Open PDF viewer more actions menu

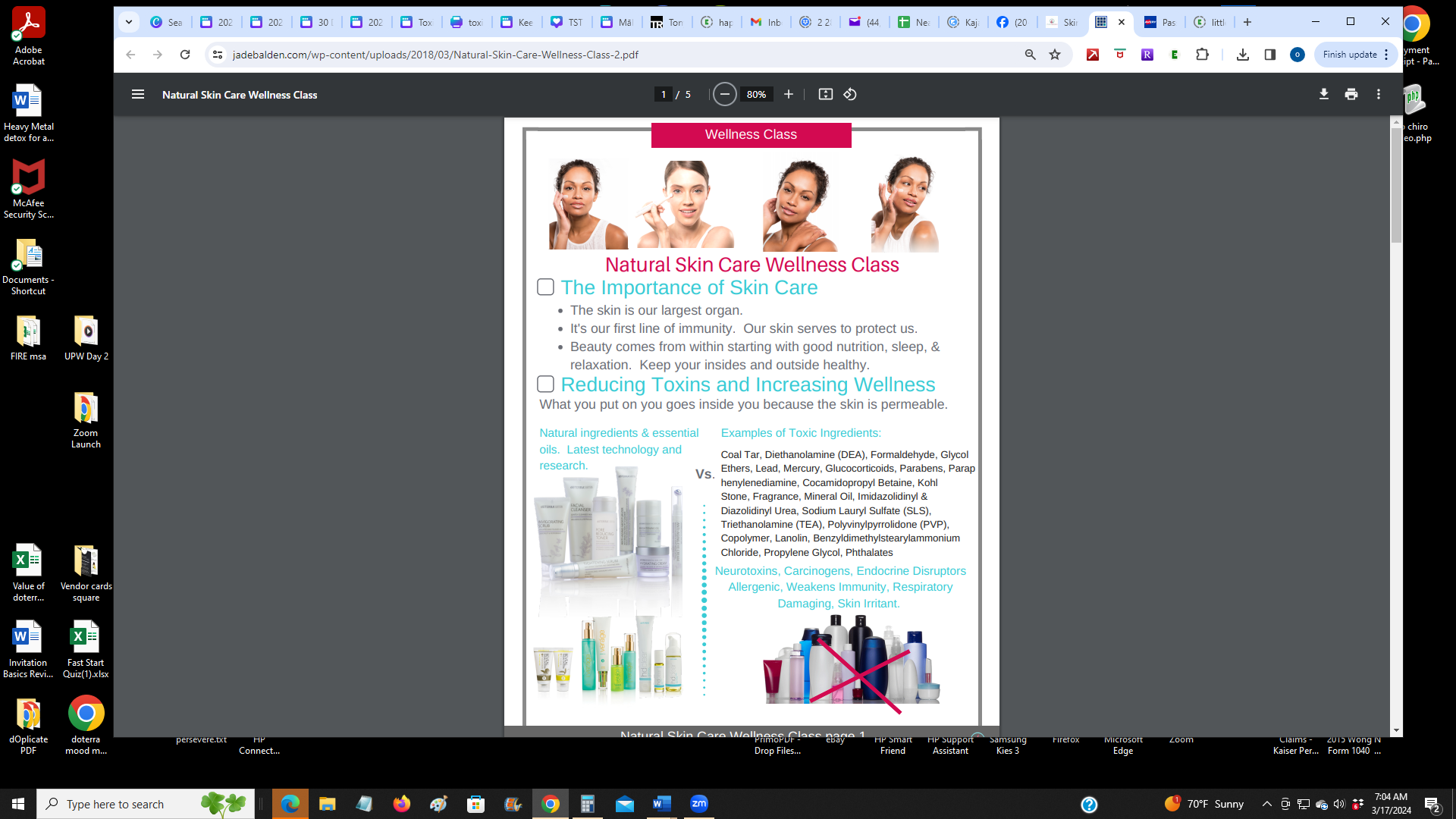[1378, 94]
